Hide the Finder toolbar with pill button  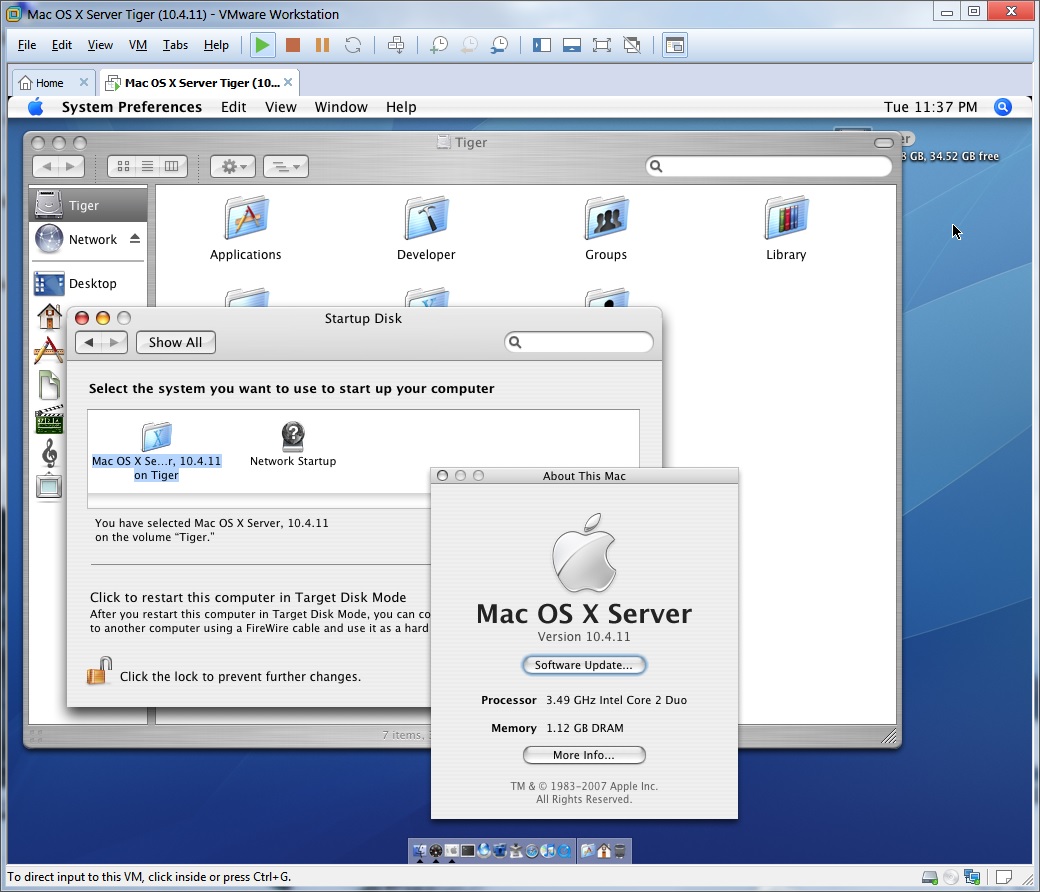click(x=883, y=143)
